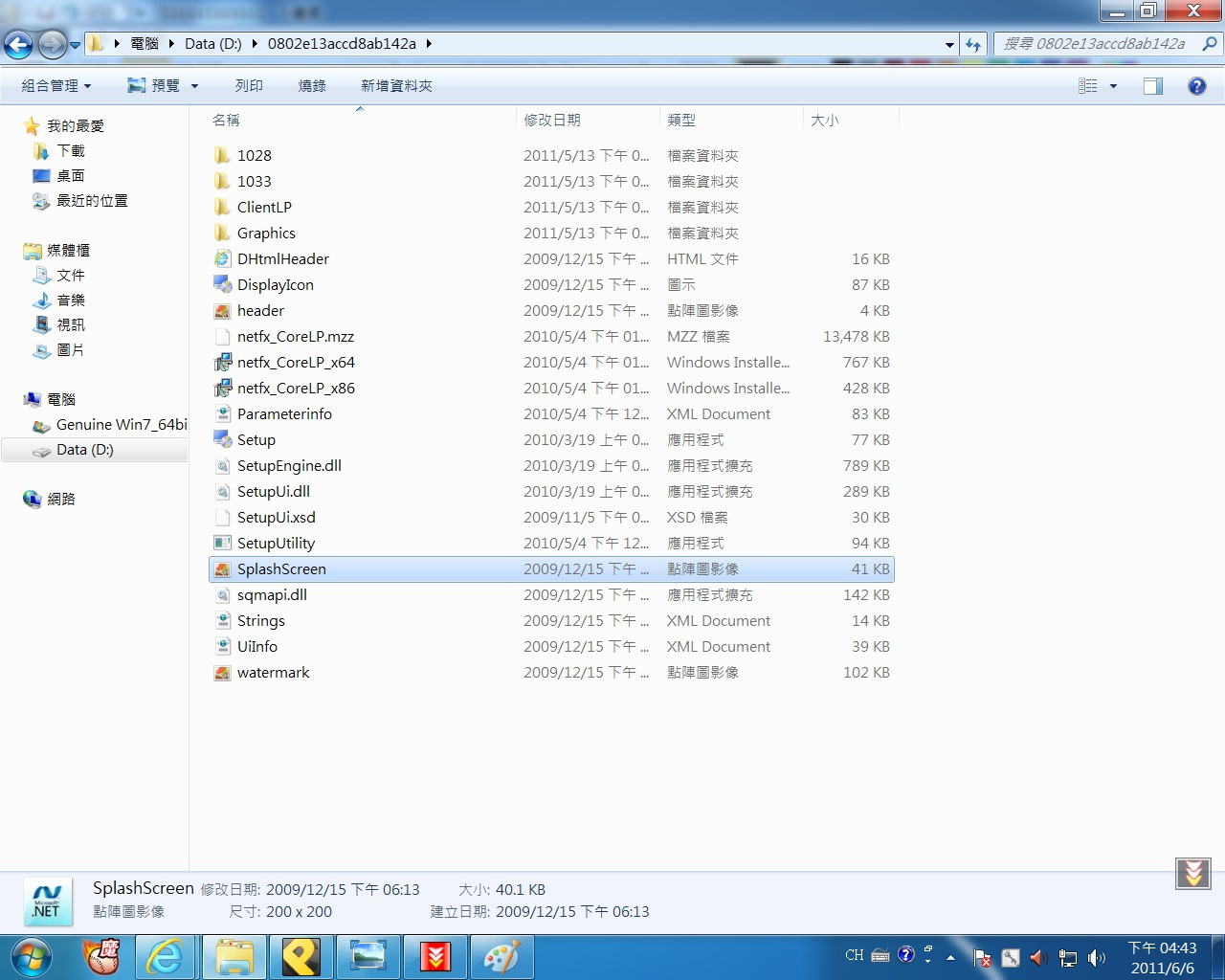Open 下載 in the navigation pane
Screen dimensions: 1225x980
[71, 151]
